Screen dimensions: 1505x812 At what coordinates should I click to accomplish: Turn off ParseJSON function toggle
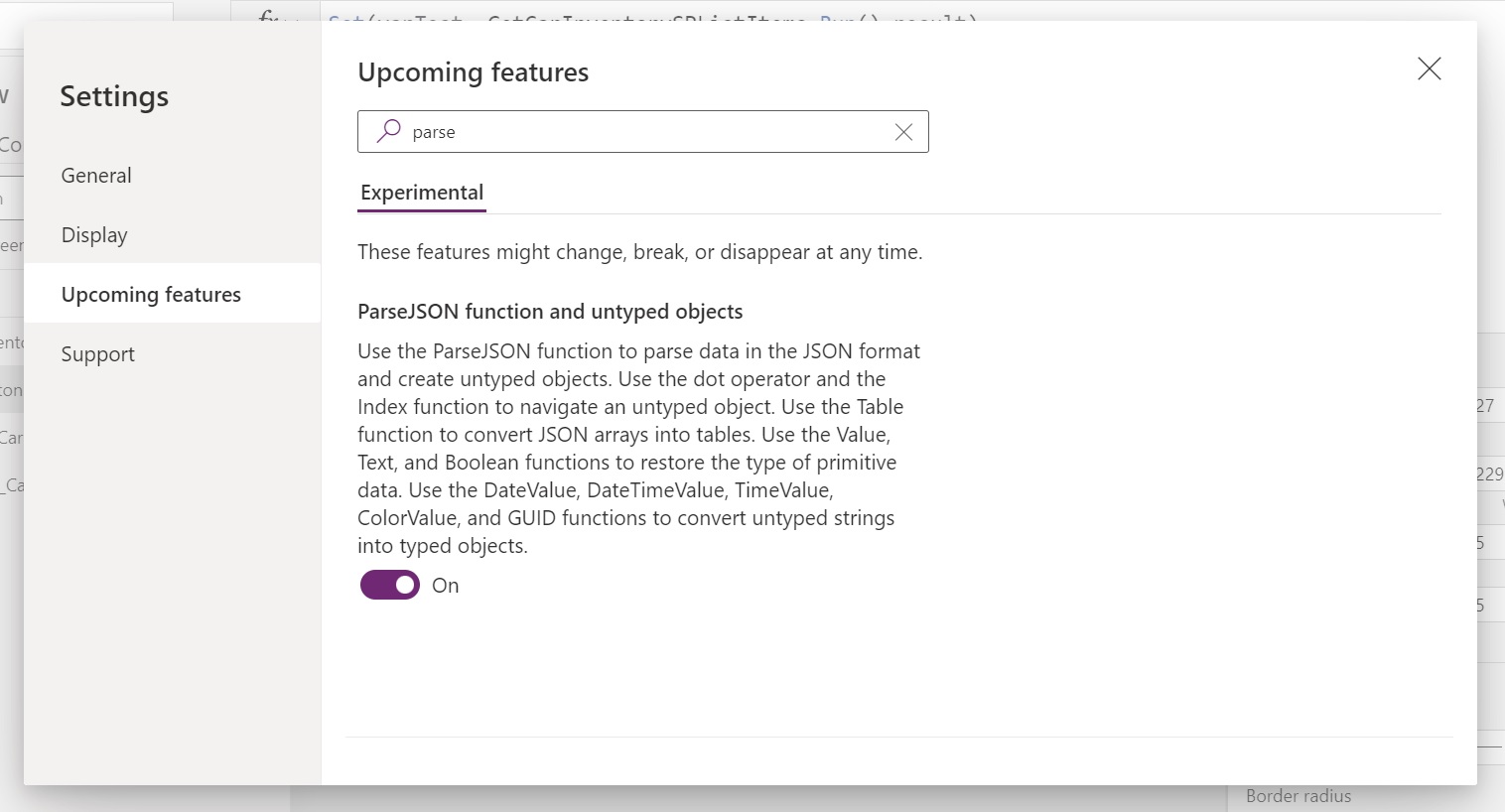(x=390, y=585)
